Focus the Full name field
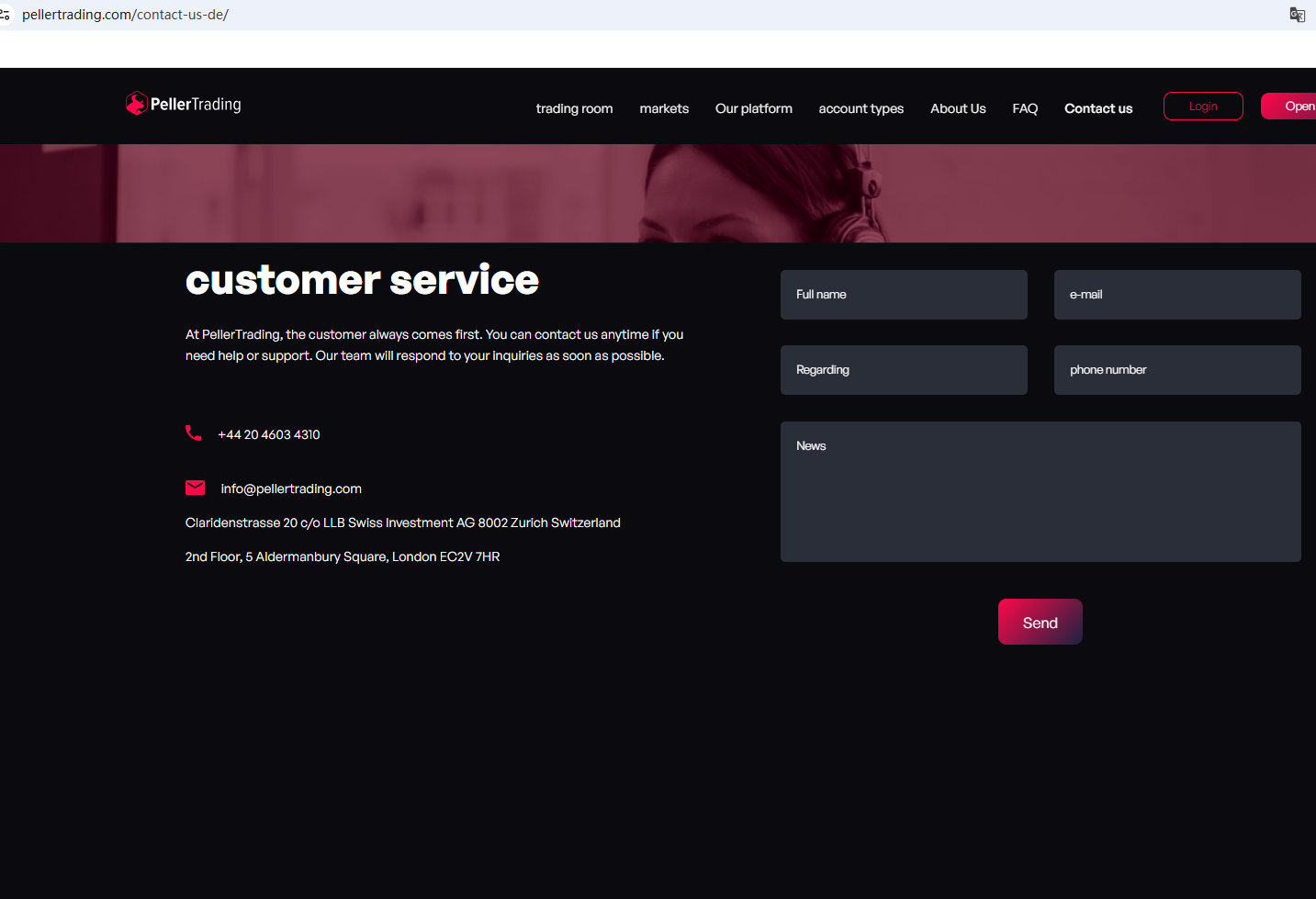Screen dimensions: 1316x899 click(904, 295)
